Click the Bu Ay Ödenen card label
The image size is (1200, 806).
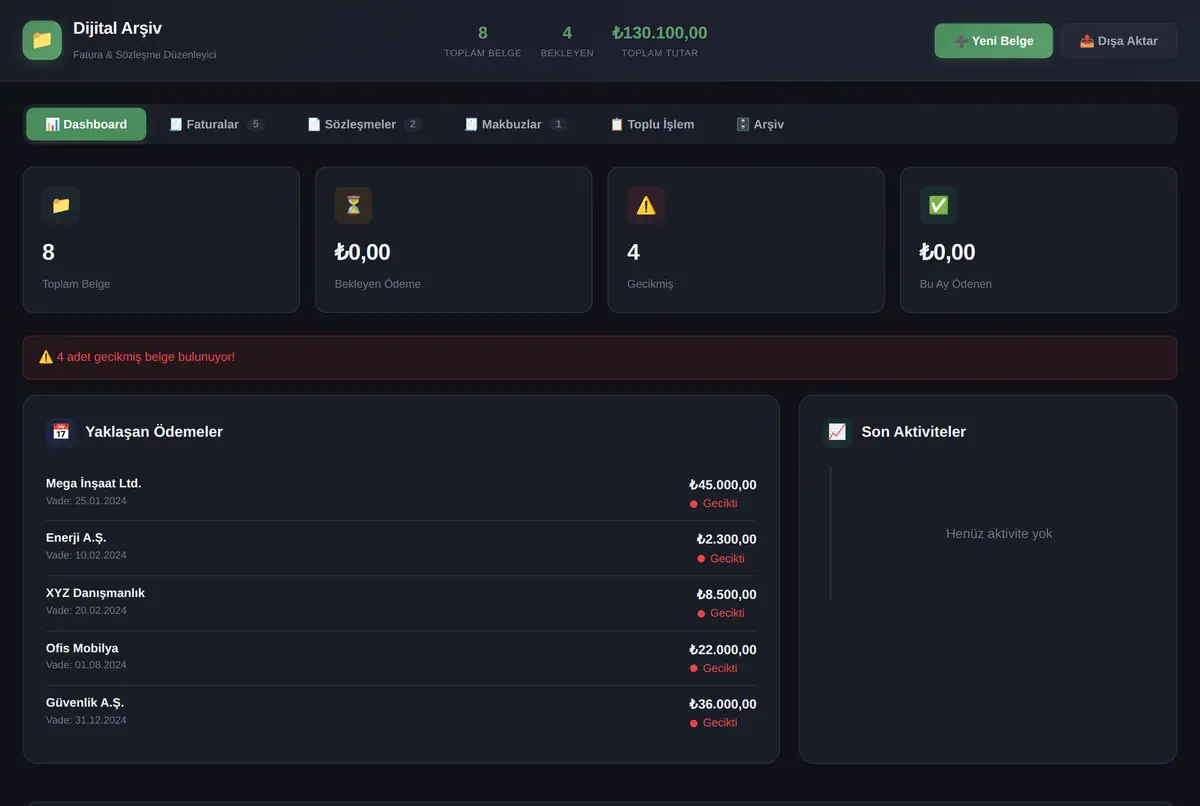click(x=956, y=284)
